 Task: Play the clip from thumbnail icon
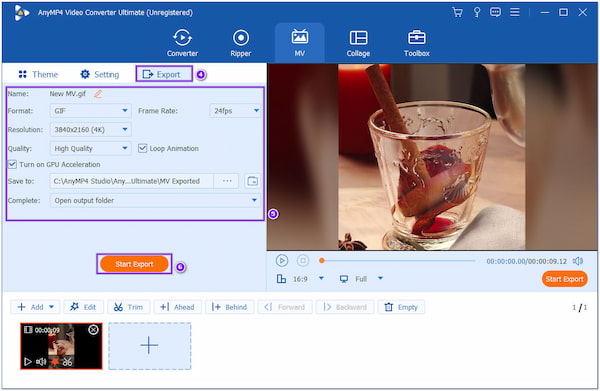click(x=28, y=361)
